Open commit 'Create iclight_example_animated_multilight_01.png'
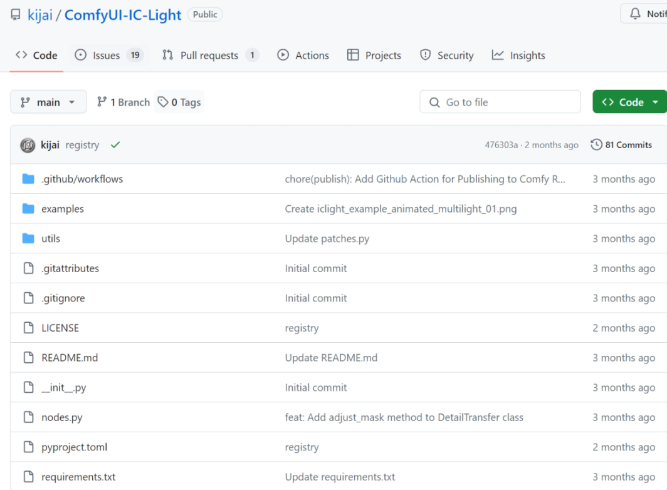The width and height of the screenshot is (667, 490). 401,209
